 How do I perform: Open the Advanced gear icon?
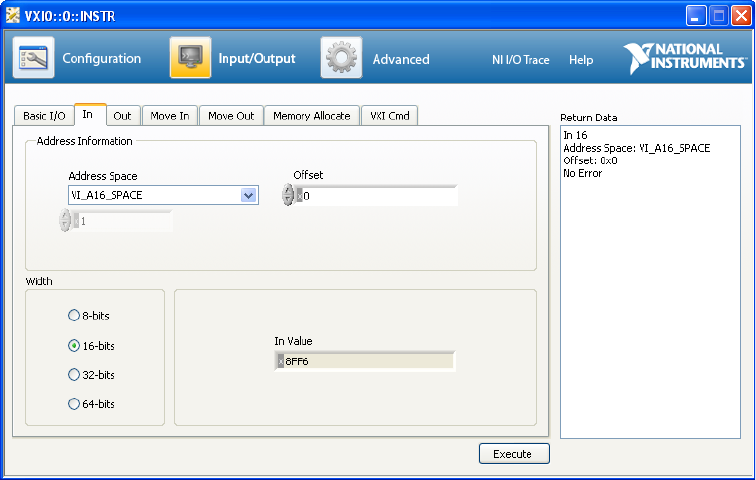(x=341, y=57)
